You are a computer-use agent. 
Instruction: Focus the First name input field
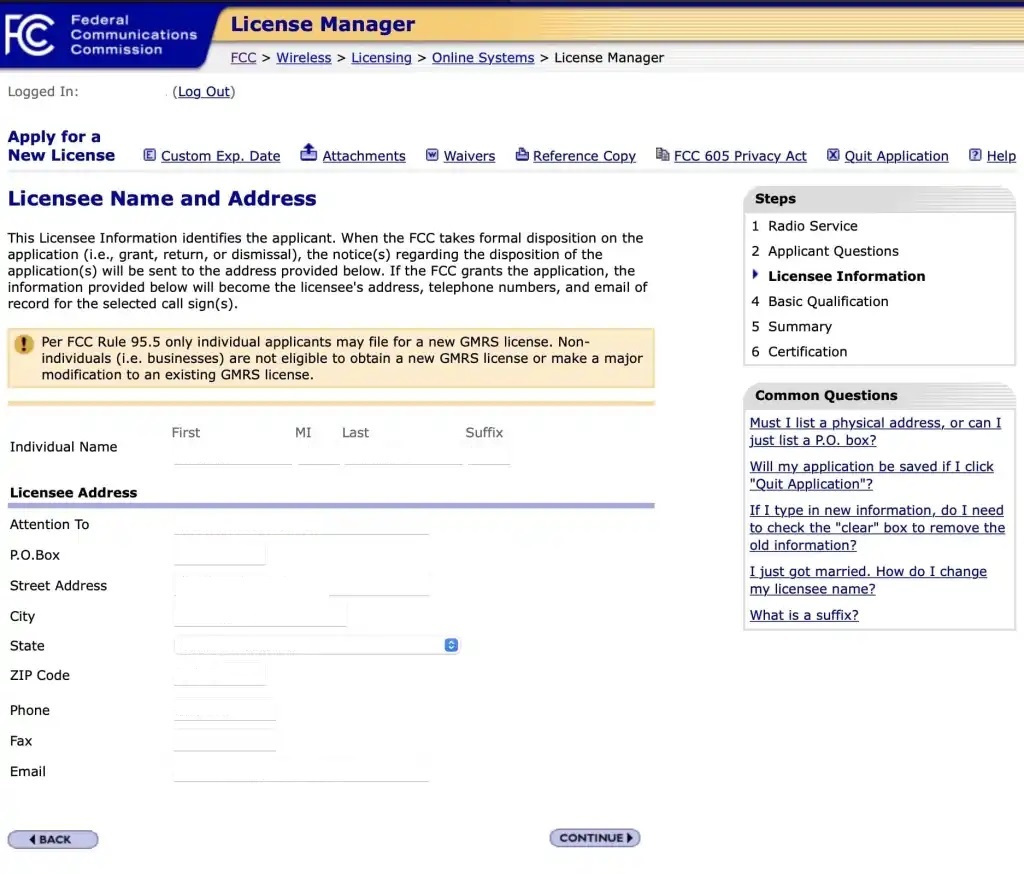(232, 454)
